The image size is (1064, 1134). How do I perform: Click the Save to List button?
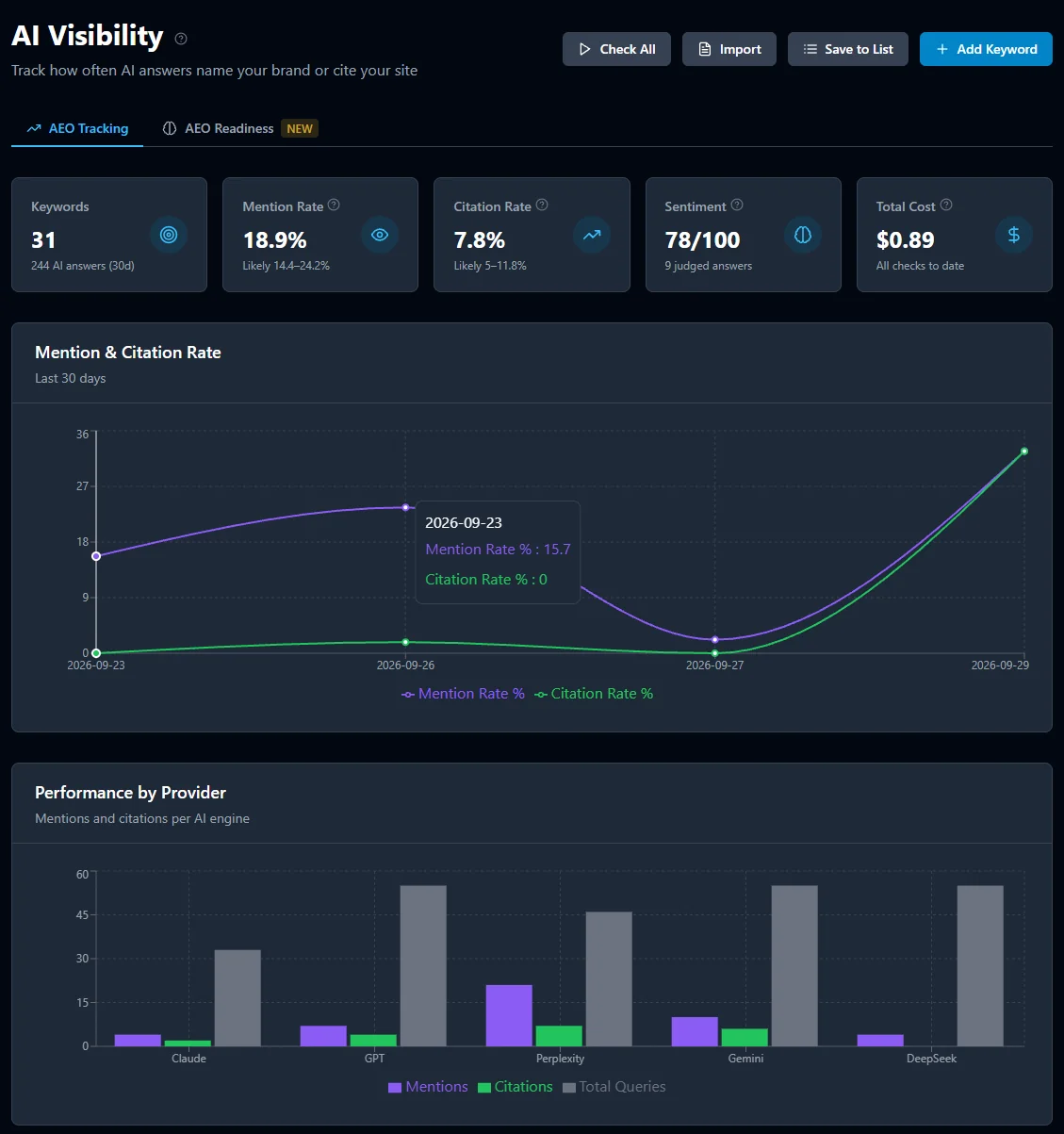pos(848,49)
